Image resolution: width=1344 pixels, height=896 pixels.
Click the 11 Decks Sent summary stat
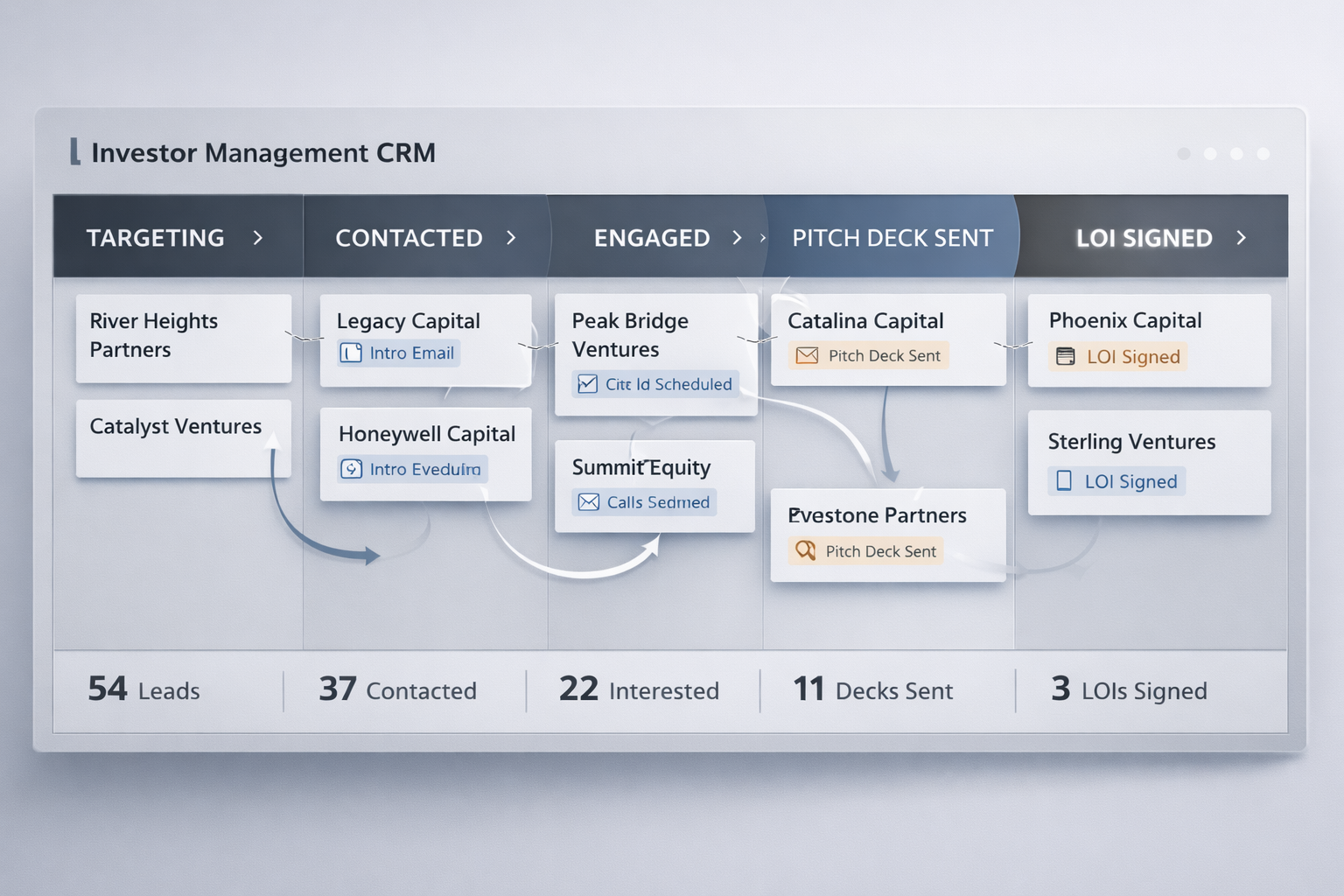click(872, 690)
